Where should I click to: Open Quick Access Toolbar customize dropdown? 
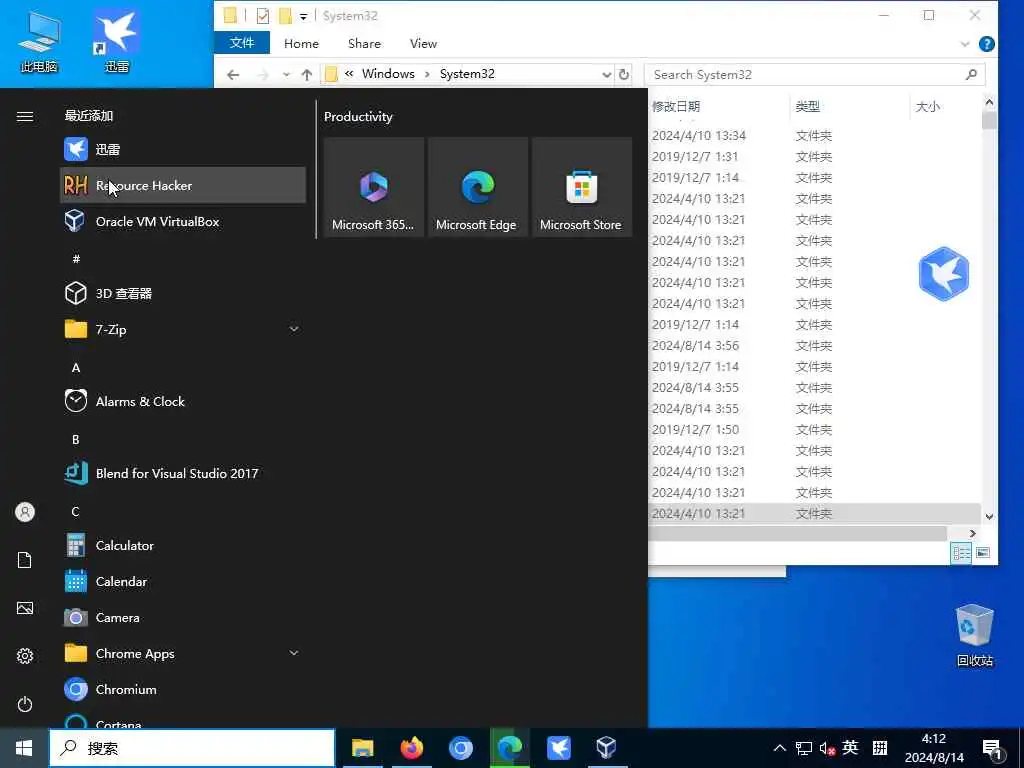(304, 16)
